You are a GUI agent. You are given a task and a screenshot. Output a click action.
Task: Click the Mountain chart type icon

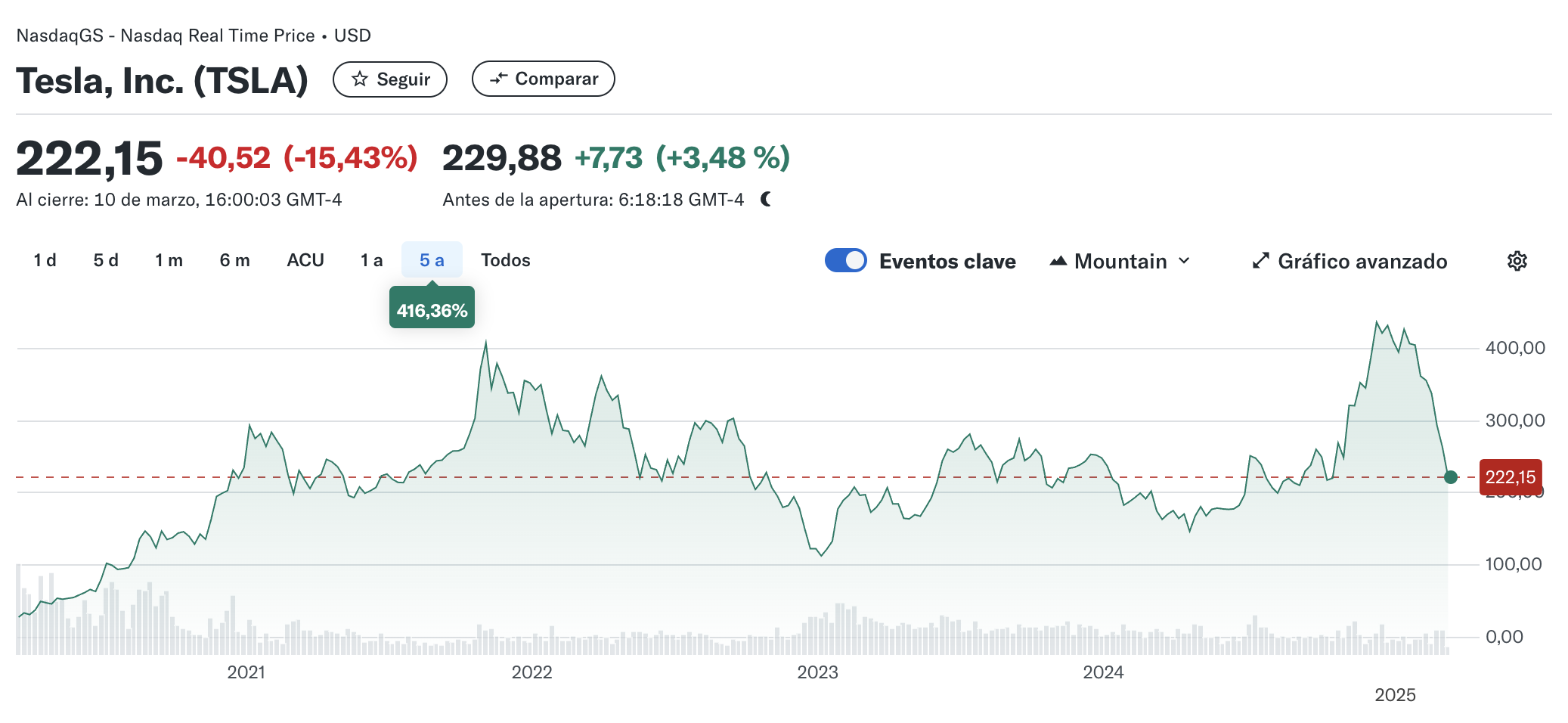pyautogui.click(x=1058, y=261)
